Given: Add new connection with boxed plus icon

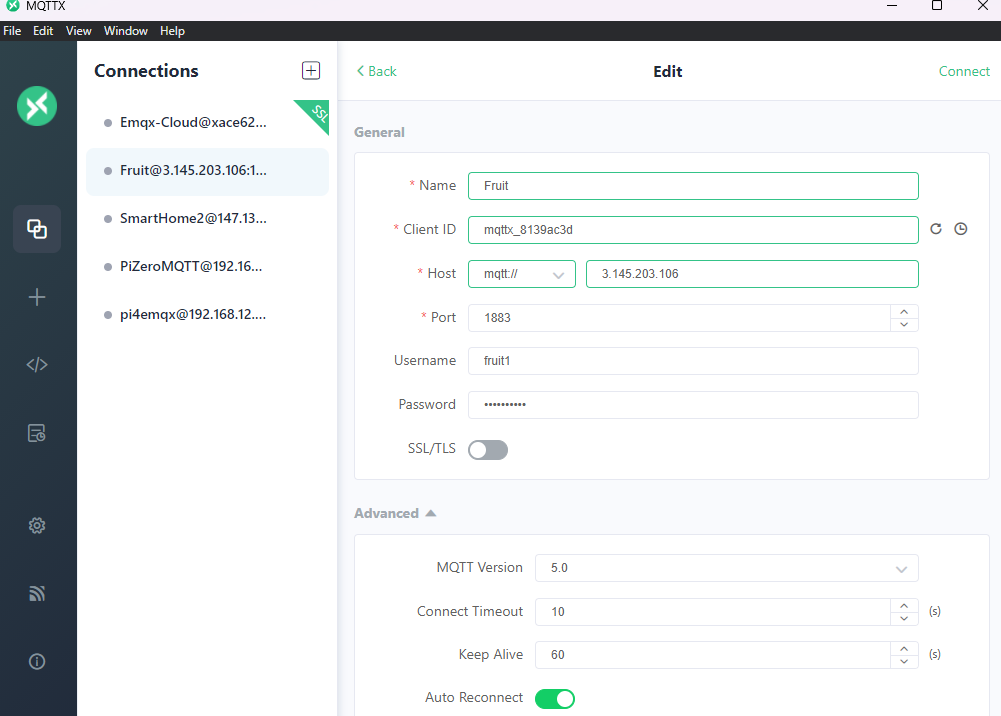Looking at the screenshot, I should 311,70.
